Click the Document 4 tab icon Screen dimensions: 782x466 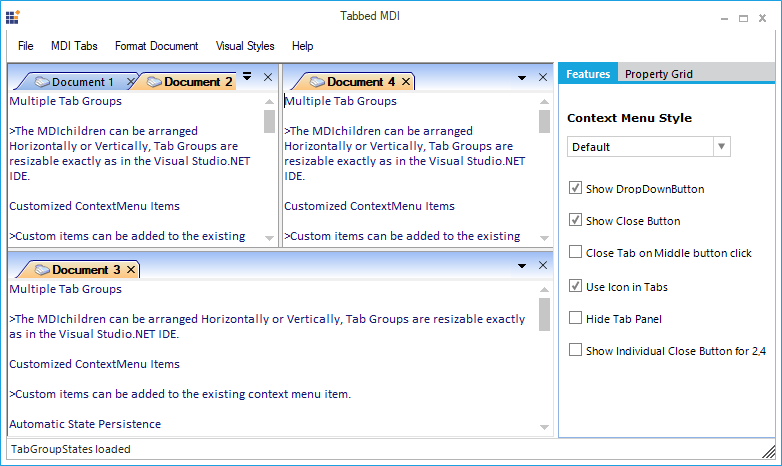click(317, 82)
